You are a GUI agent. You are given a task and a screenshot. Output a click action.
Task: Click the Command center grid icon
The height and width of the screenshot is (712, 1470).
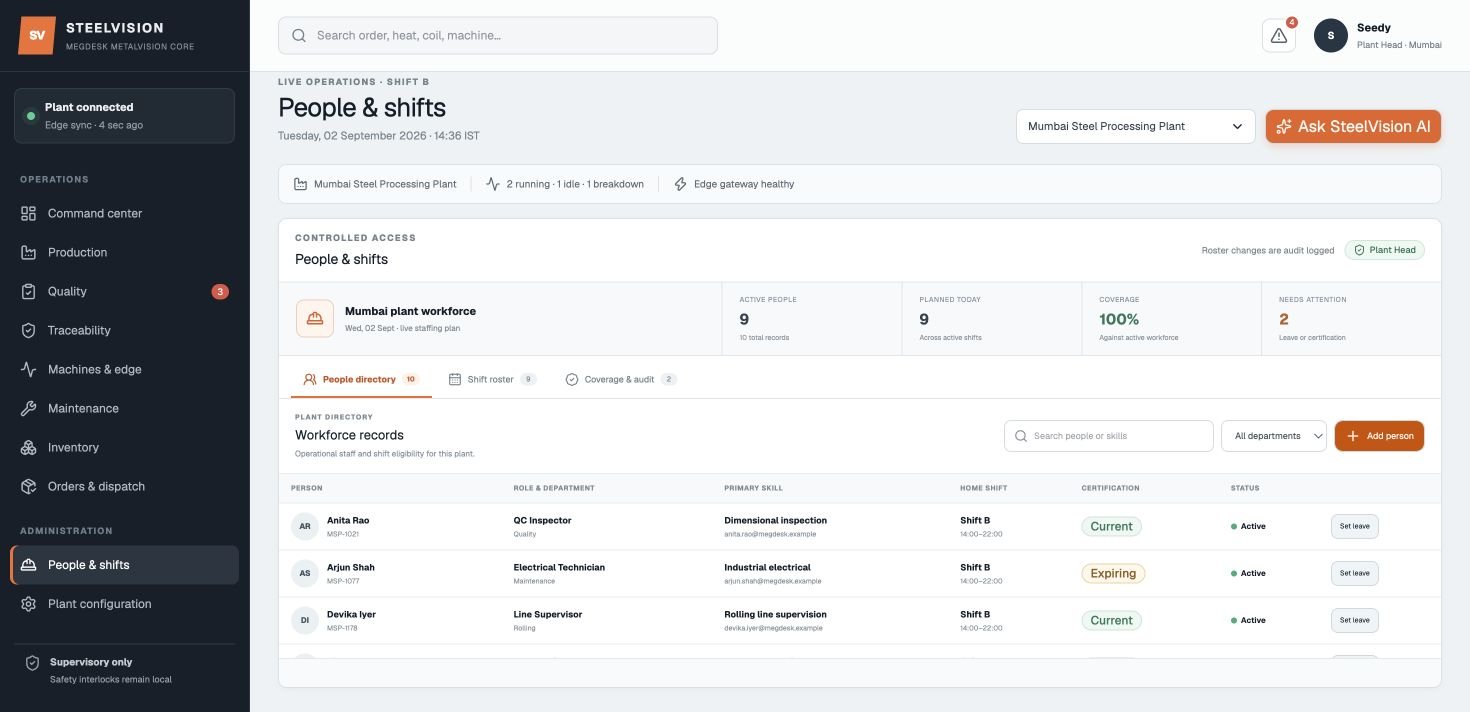click(29, 213)
